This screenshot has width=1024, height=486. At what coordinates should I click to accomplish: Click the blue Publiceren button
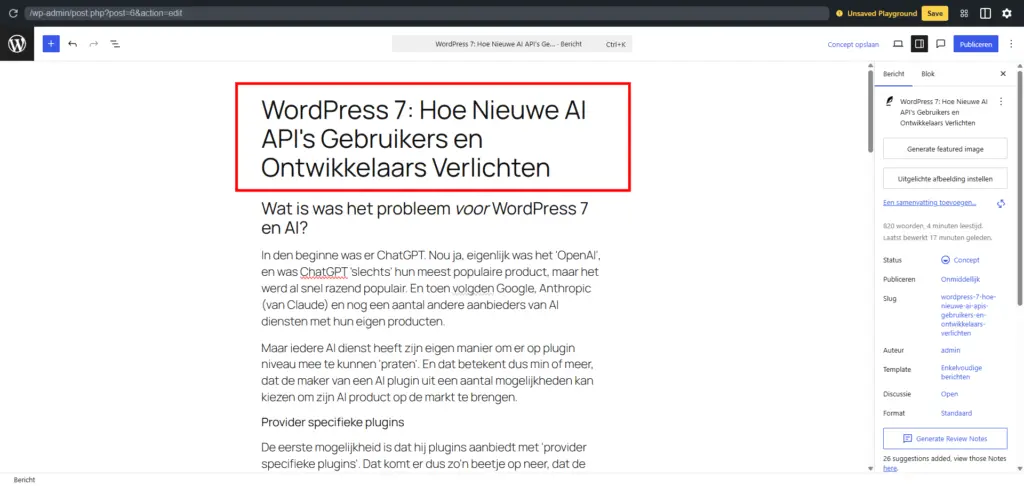(976, 44)
